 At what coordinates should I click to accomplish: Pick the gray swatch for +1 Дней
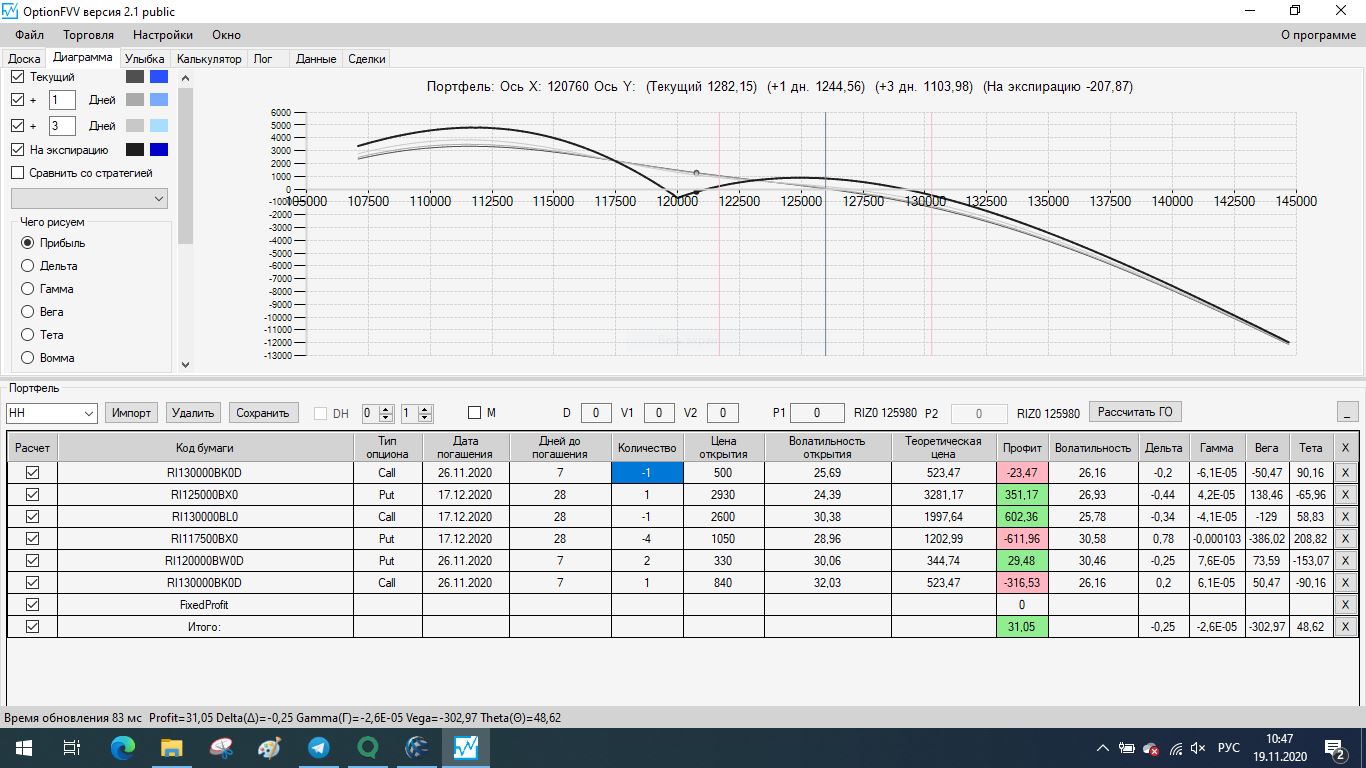point(135,100)
